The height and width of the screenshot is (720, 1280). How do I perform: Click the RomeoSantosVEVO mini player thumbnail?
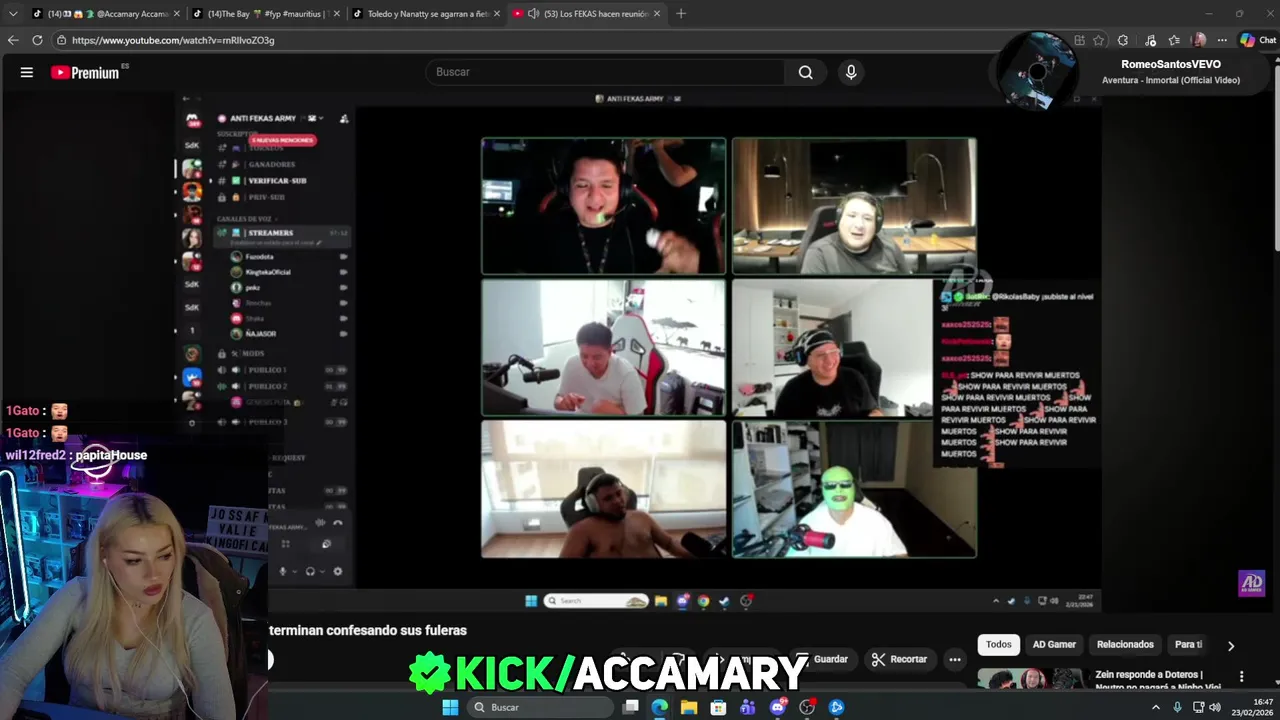(1036, 70)
